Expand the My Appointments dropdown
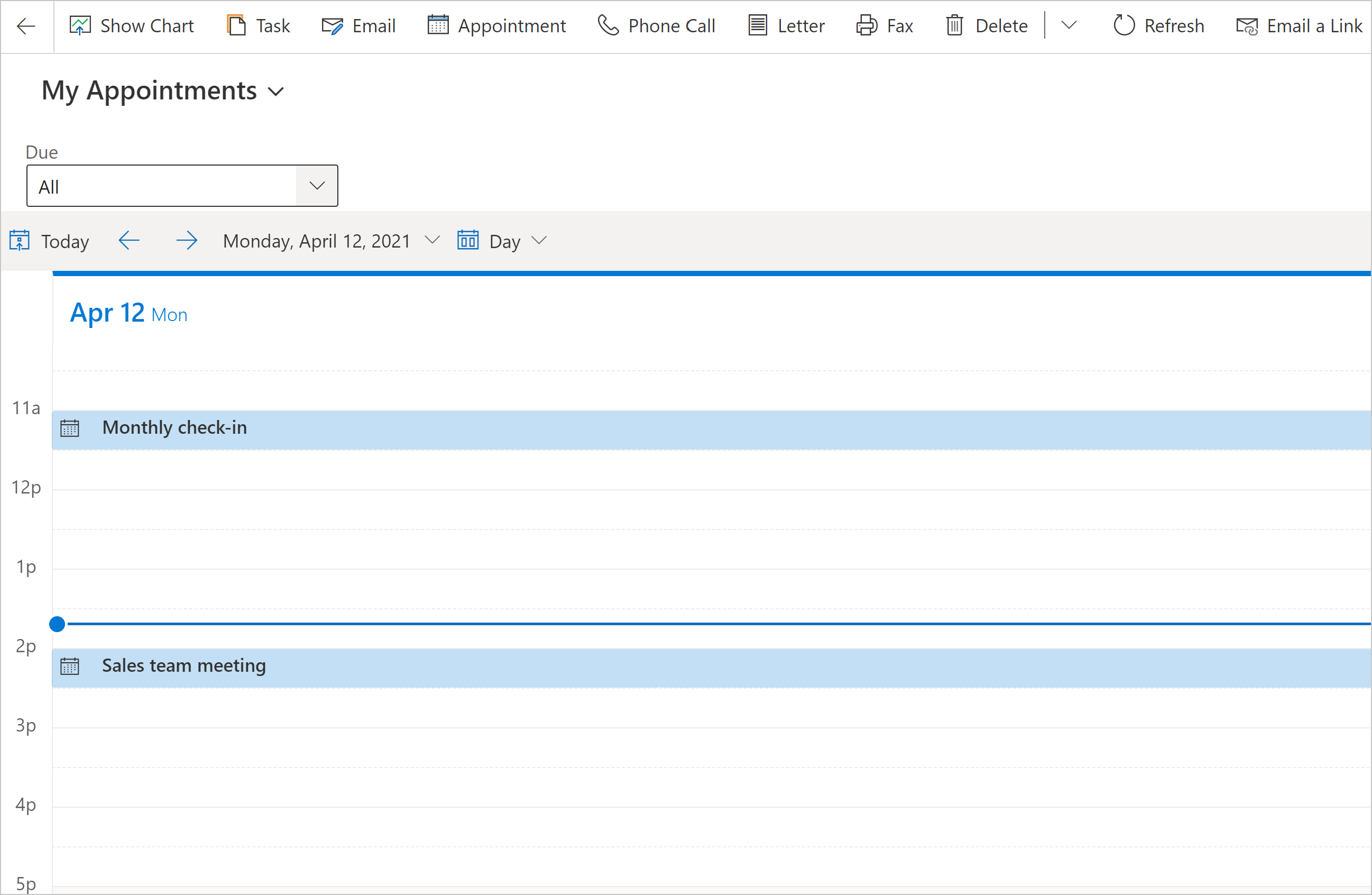This screenshot has width=1372, height=895. (x=278, y=91)
